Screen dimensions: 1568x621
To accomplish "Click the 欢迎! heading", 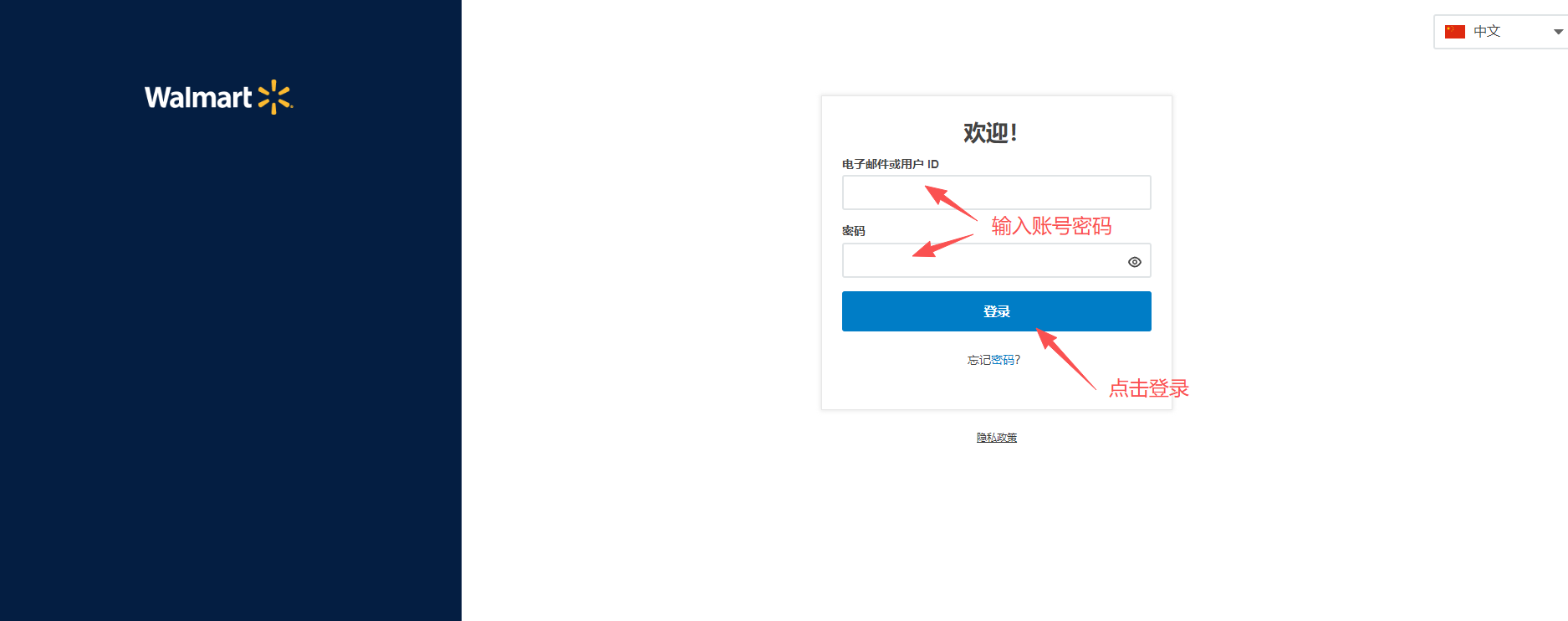I will [990, 133].
